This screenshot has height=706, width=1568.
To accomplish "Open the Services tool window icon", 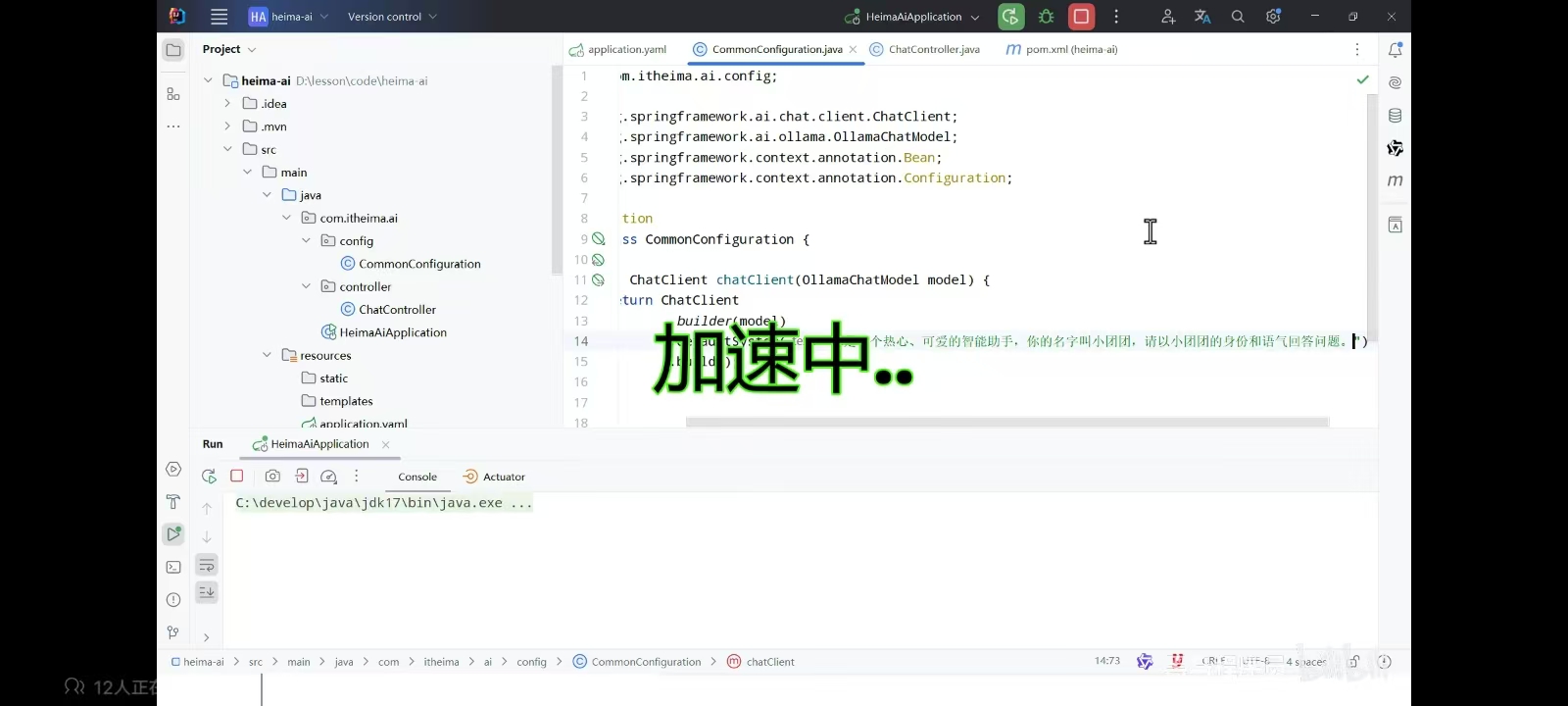I will [173, 469].
